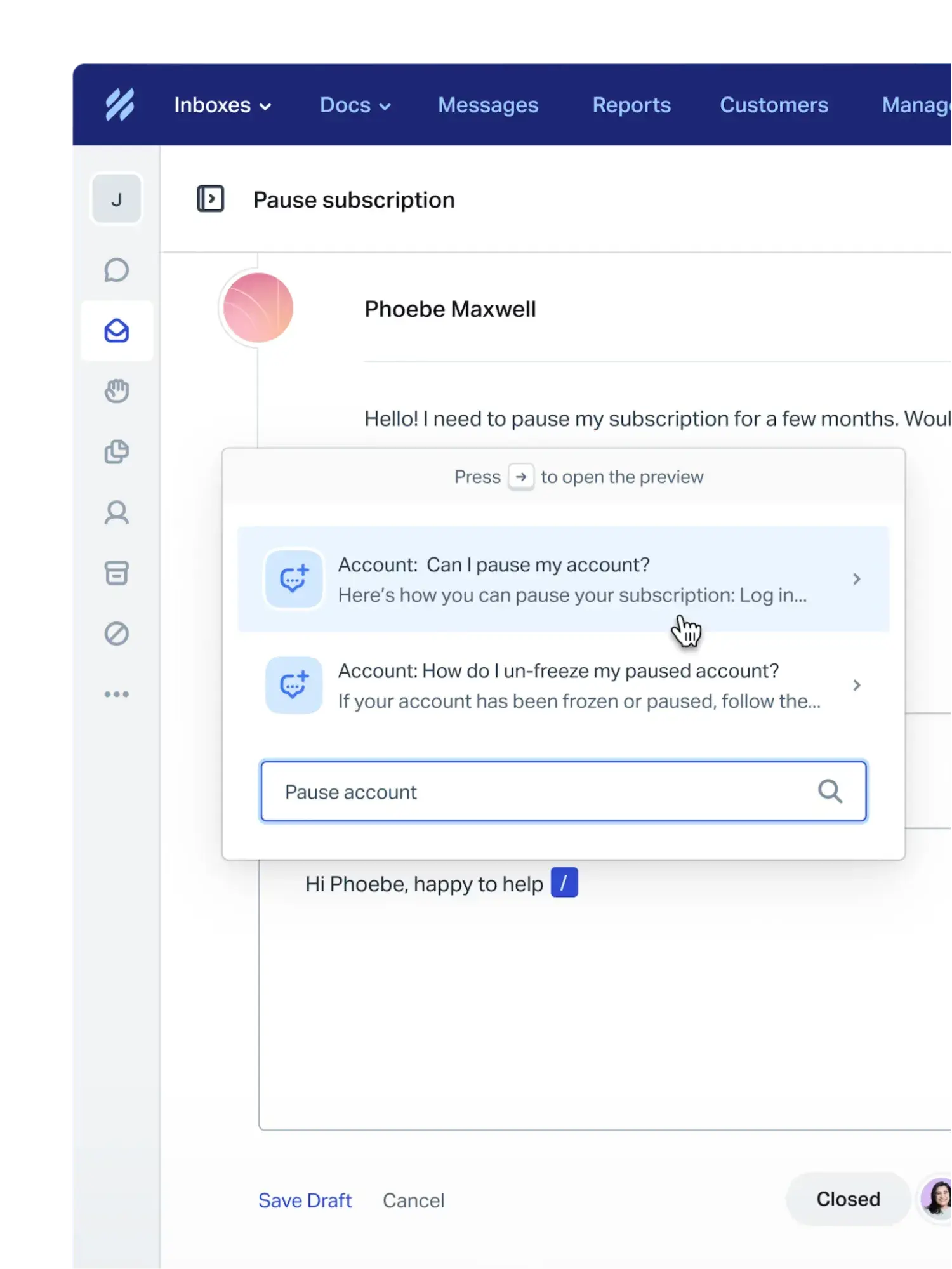Open the archive box sidebar icon
The image size is (952, 1269).
coord(117,573)
